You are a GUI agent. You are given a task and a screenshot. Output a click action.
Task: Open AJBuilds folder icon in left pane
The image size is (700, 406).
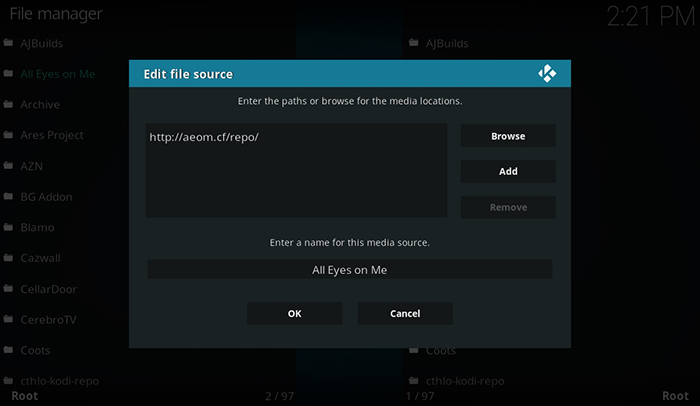click(x=8, y=43)
